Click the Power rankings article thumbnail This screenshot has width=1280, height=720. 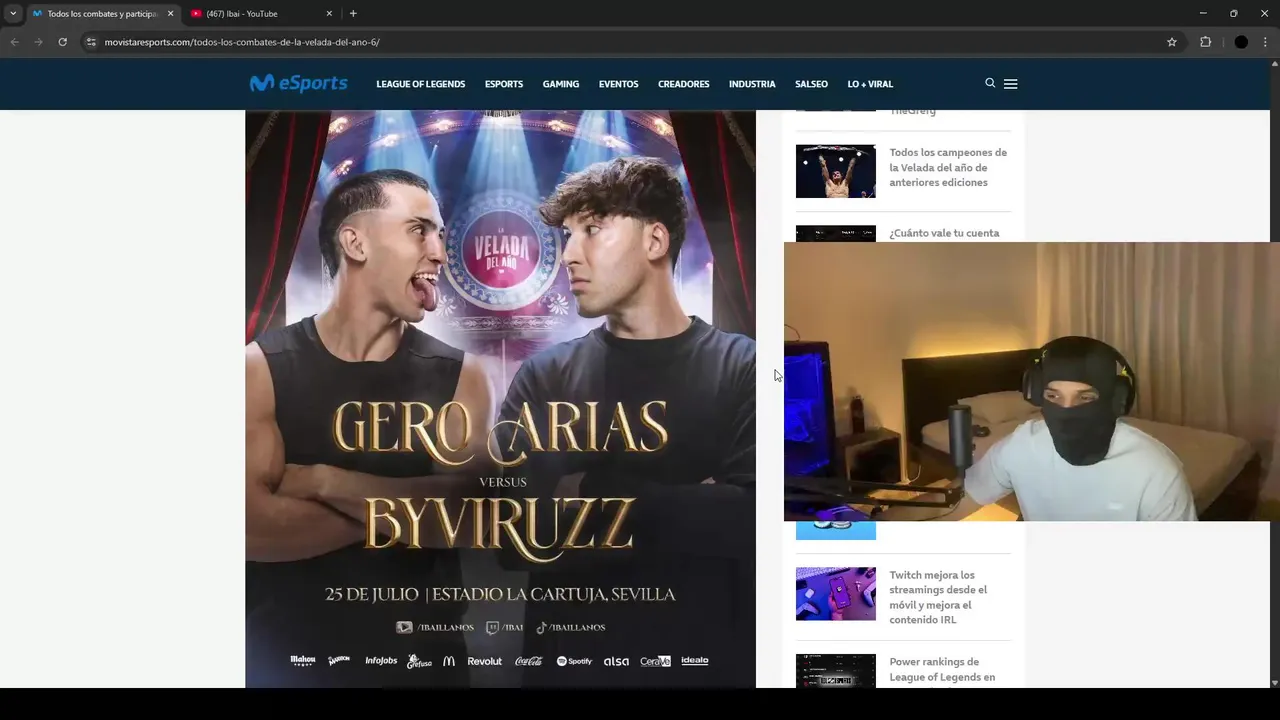(x=836, y=671)
